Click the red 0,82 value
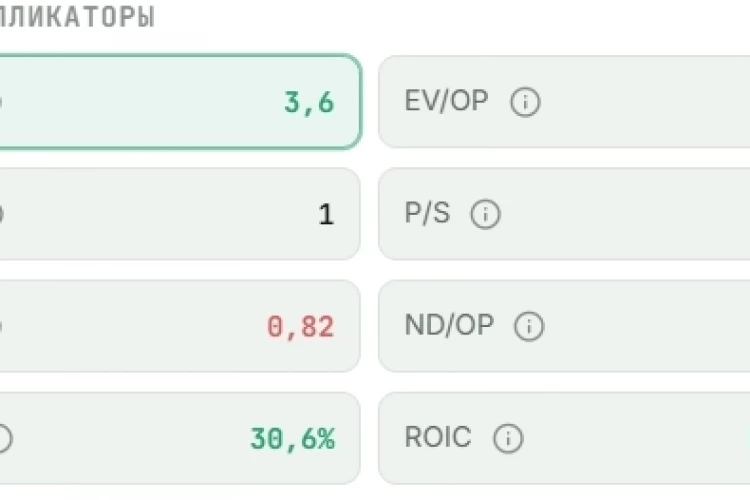 click(300, 327)
